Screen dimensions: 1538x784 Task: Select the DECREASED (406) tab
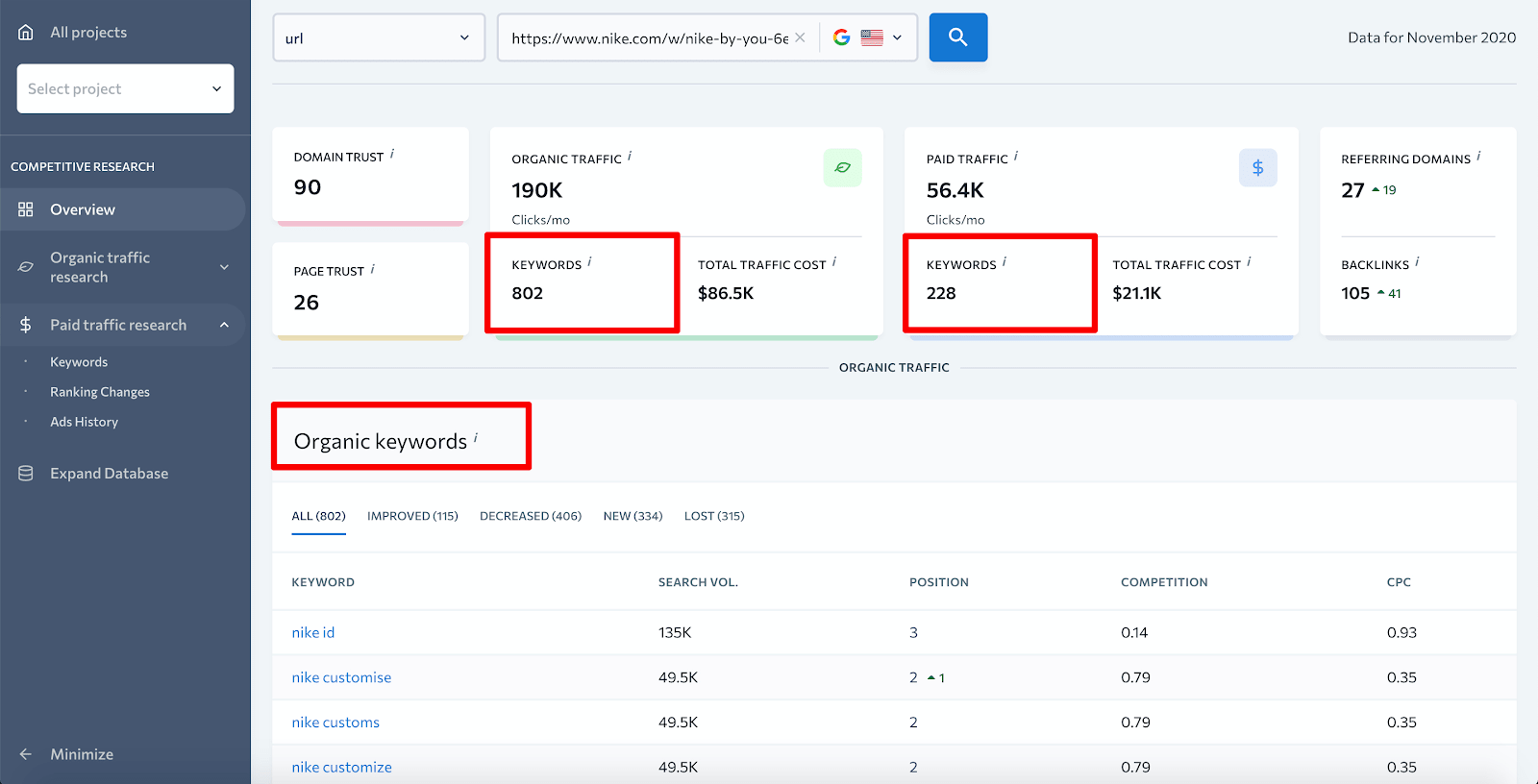(531, 516)
